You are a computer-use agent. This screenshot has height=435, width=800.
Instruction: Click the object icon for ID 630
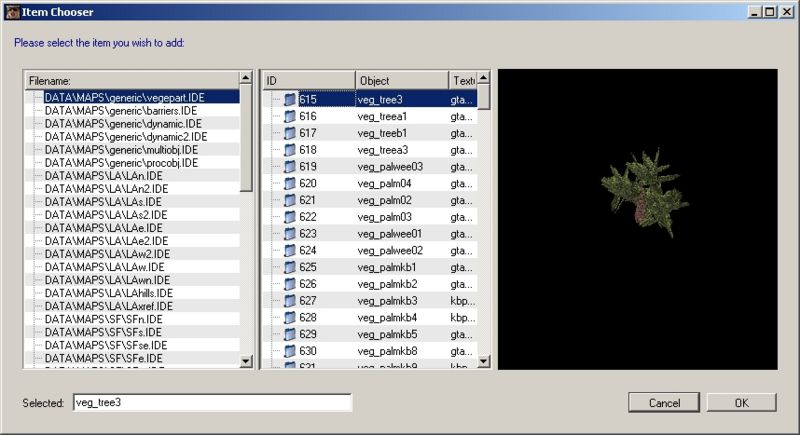[x=290, y=351]
